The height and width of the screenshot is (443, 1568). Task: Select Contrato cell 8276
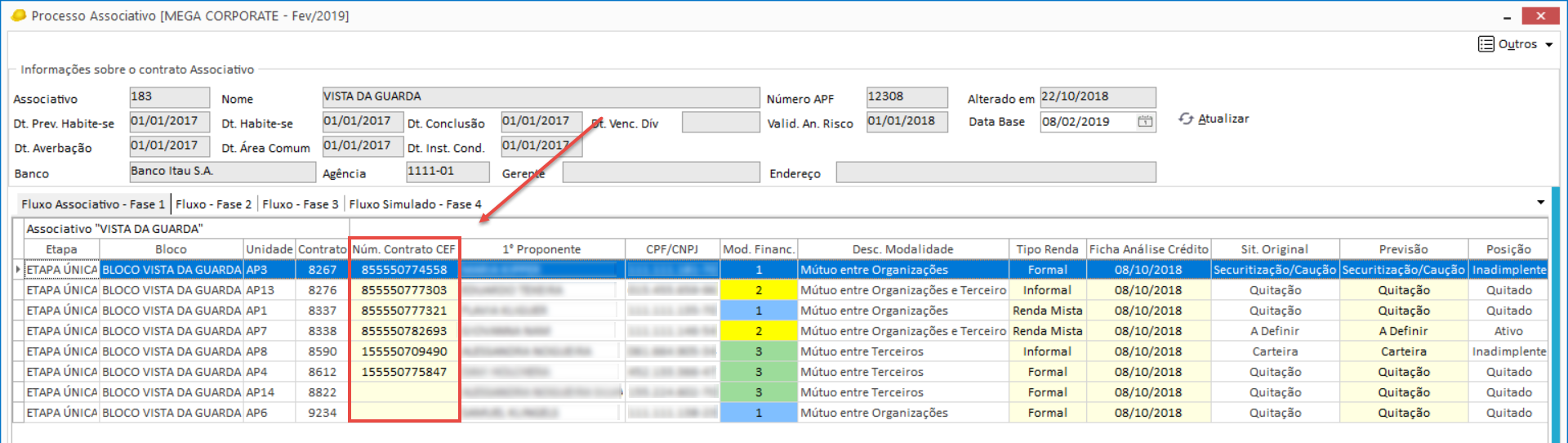pyautogui.click(x=322, y=290)
